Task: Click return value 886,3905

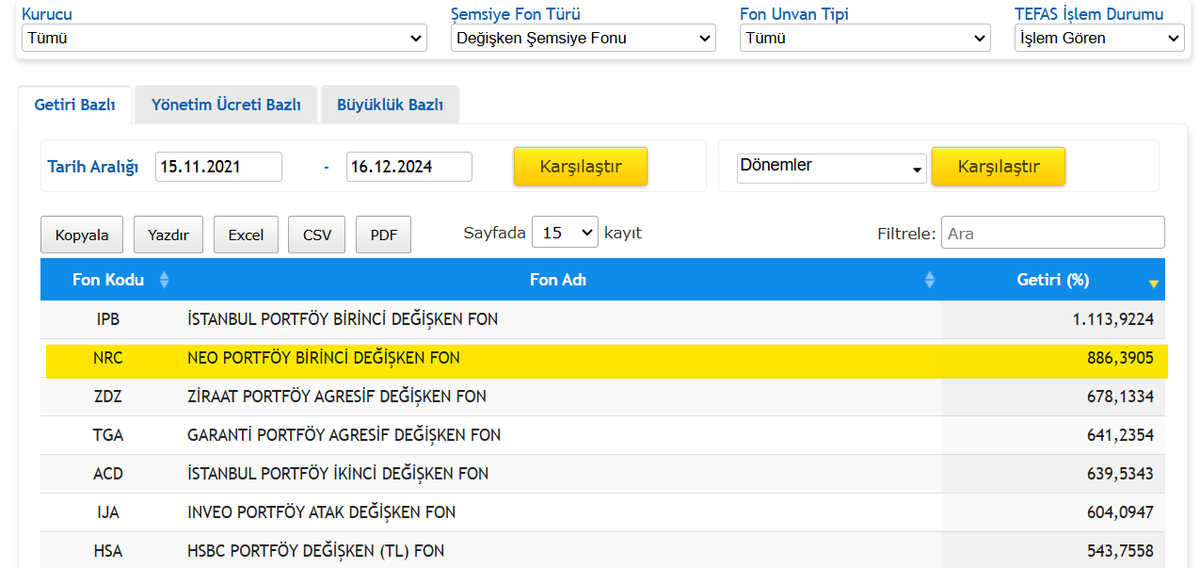Action: tap(1121, 358)
